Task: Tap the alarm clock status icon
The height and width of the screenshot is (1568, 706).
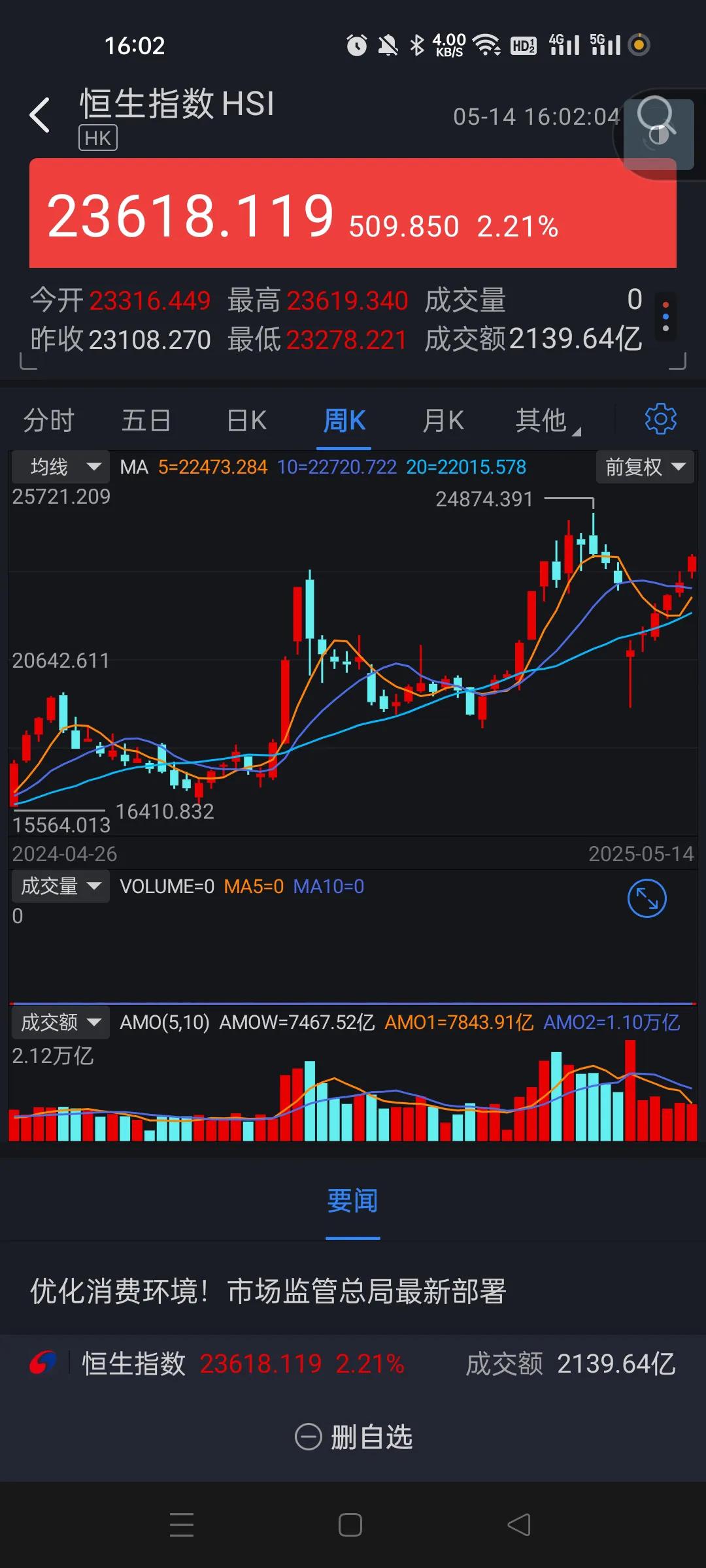Action: 356,45
